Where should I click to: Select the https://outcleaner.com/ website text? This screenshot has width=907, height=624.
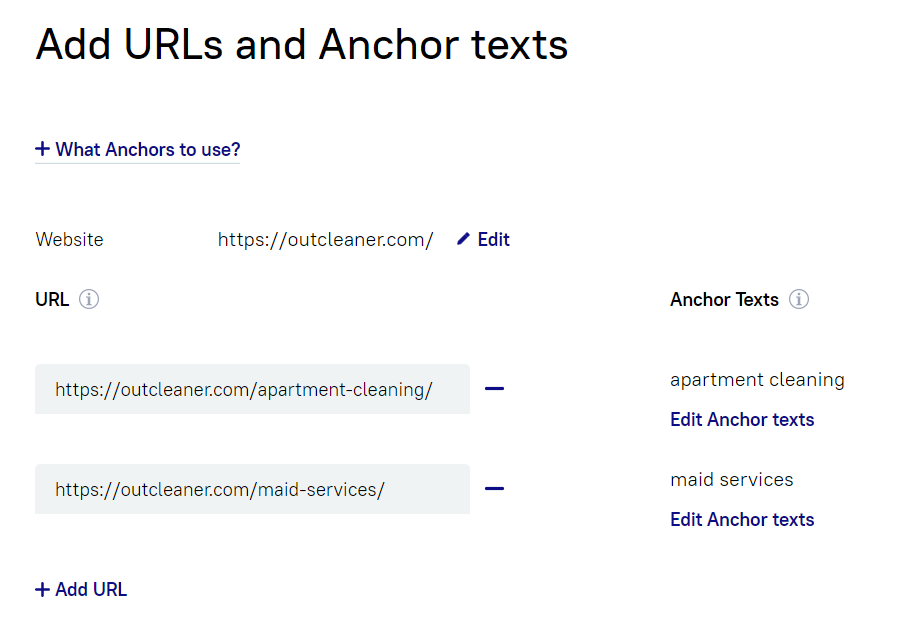[x=326, y=239]
